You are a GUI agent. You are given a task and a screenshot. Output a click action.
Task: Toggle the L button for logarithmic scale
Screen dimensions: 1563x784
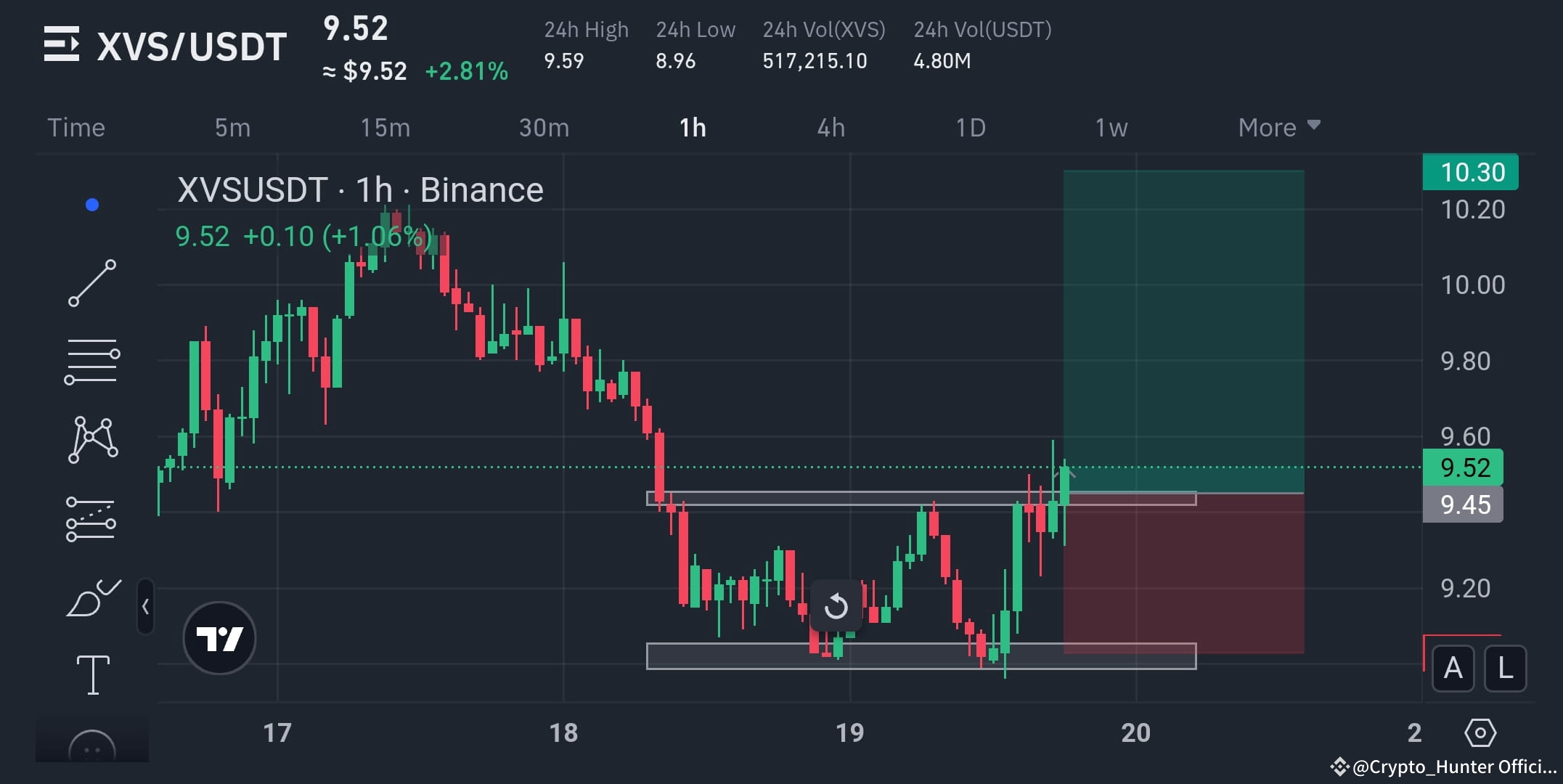(1505, 669)
